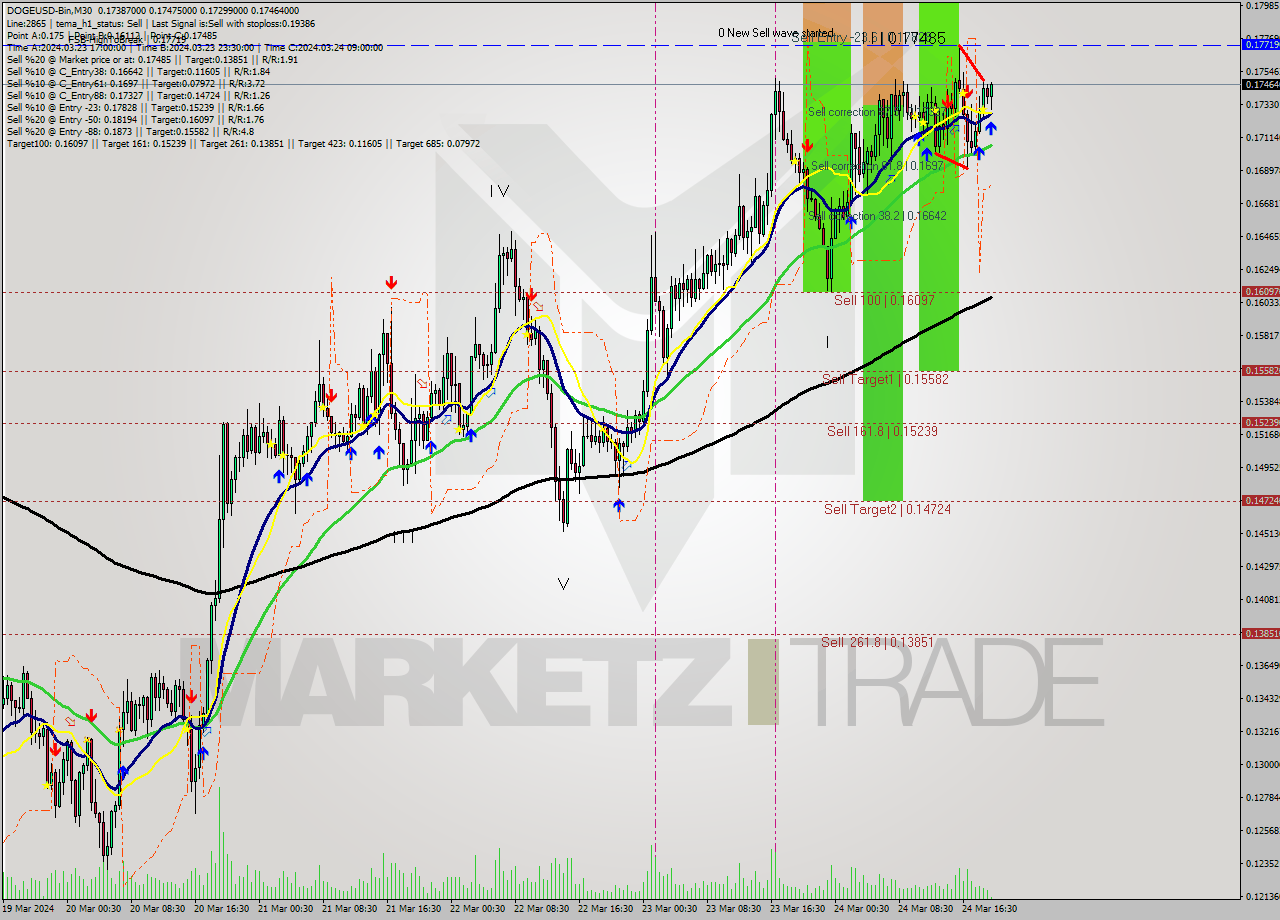Click the '23 Mar 16:30' time axis label
Screen dimensions: 1280x920
(x=798, y=909)
